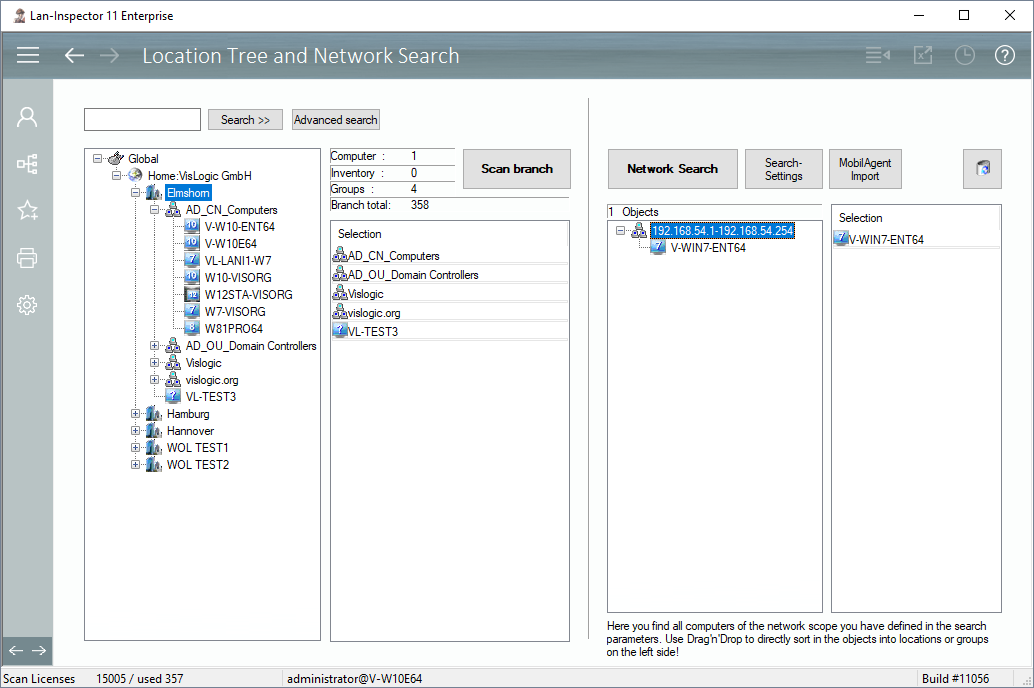Open Search-Settings
Image resolution: width=1034 pixels, height=688 pixels.
pos(783,169)
